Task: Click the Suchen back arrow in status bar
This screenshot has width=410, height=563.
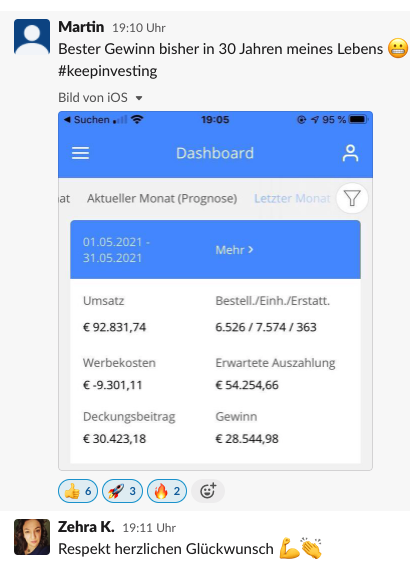Action: (86, 120)
